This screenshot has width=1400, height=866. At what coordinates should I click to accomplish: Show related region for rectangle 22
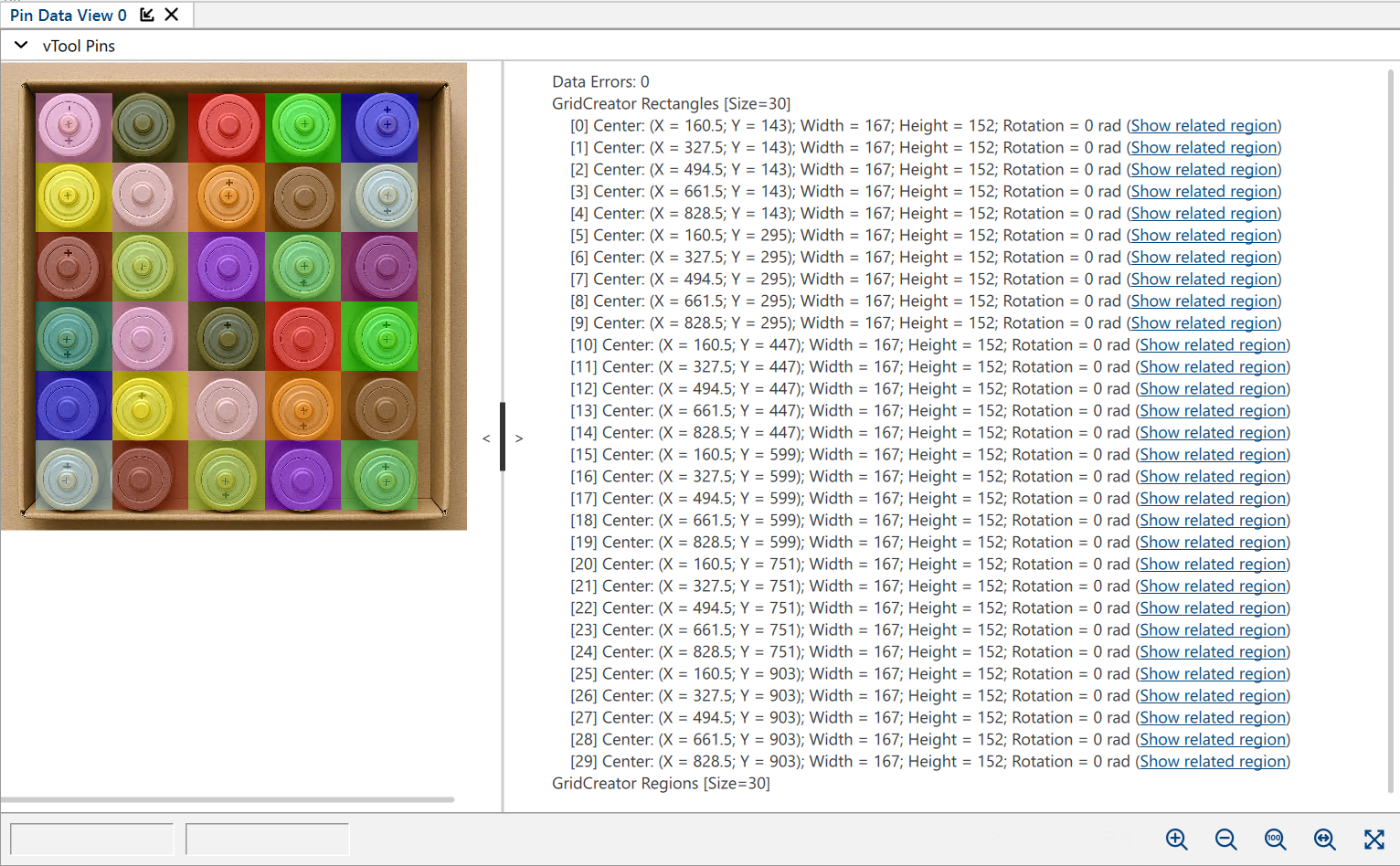(1213, 608)
